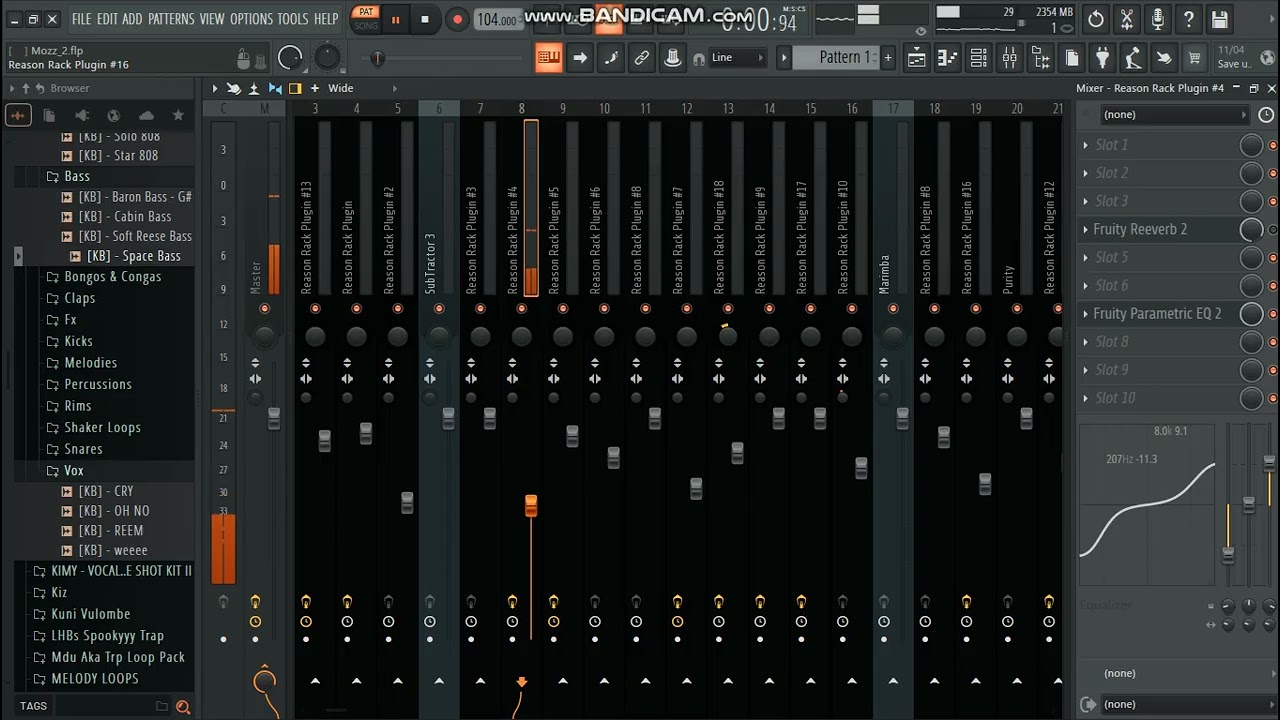Viewport: 1280px width, 720px height.
Task: Click the floppy disk save icon
Action: pyautogui.click(x=1220, y=19)
